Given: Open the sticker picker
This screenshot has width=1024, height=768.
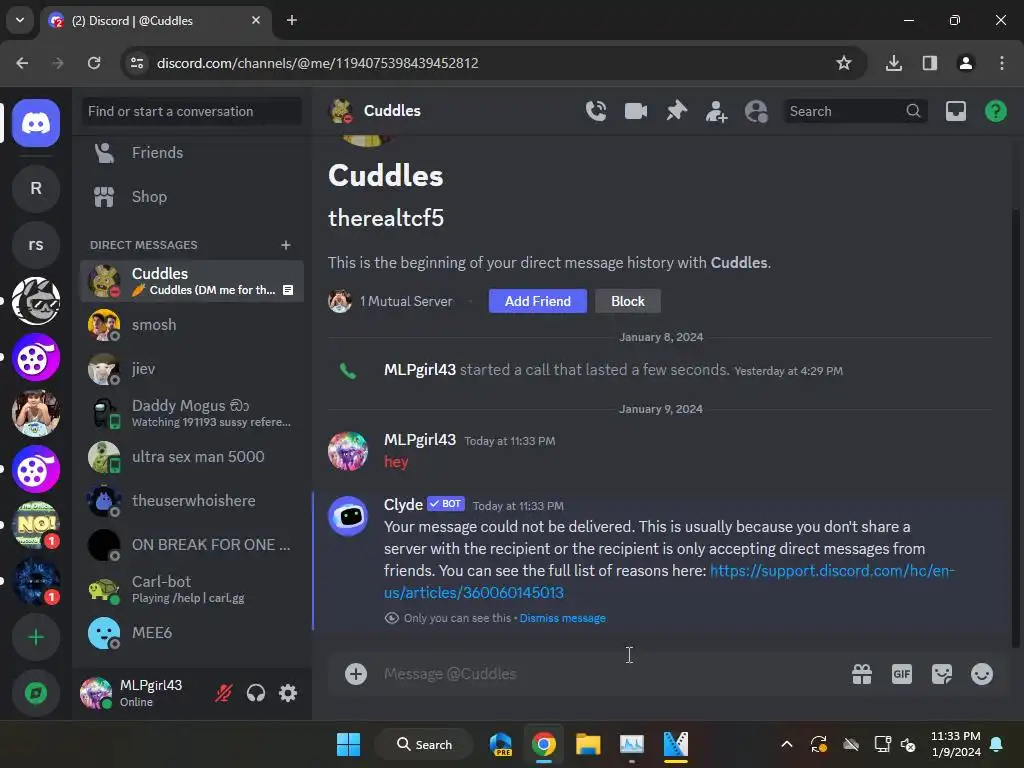Looking at the screenshot, I should click(x=942, y=674).
